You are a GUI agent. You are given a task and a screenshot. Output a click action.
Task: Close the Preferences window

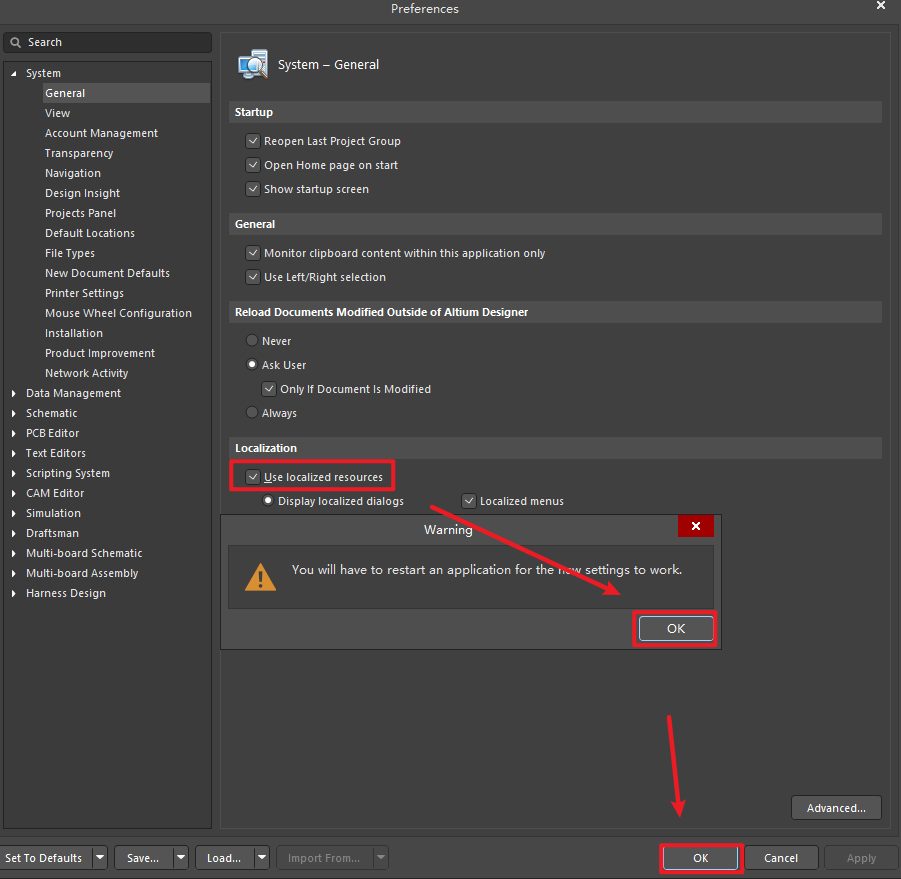880,6
